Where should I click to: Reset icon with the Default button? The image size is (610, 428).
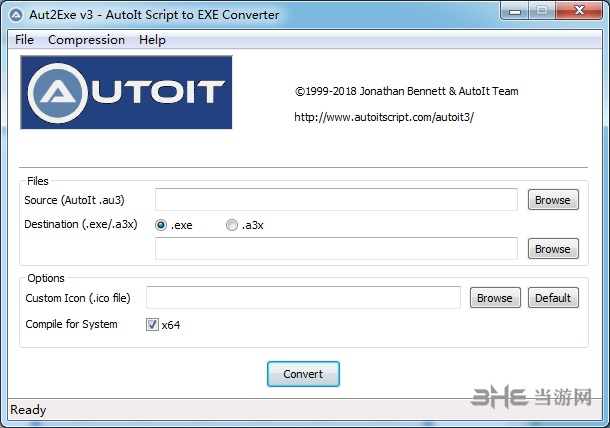click(553, 298)
